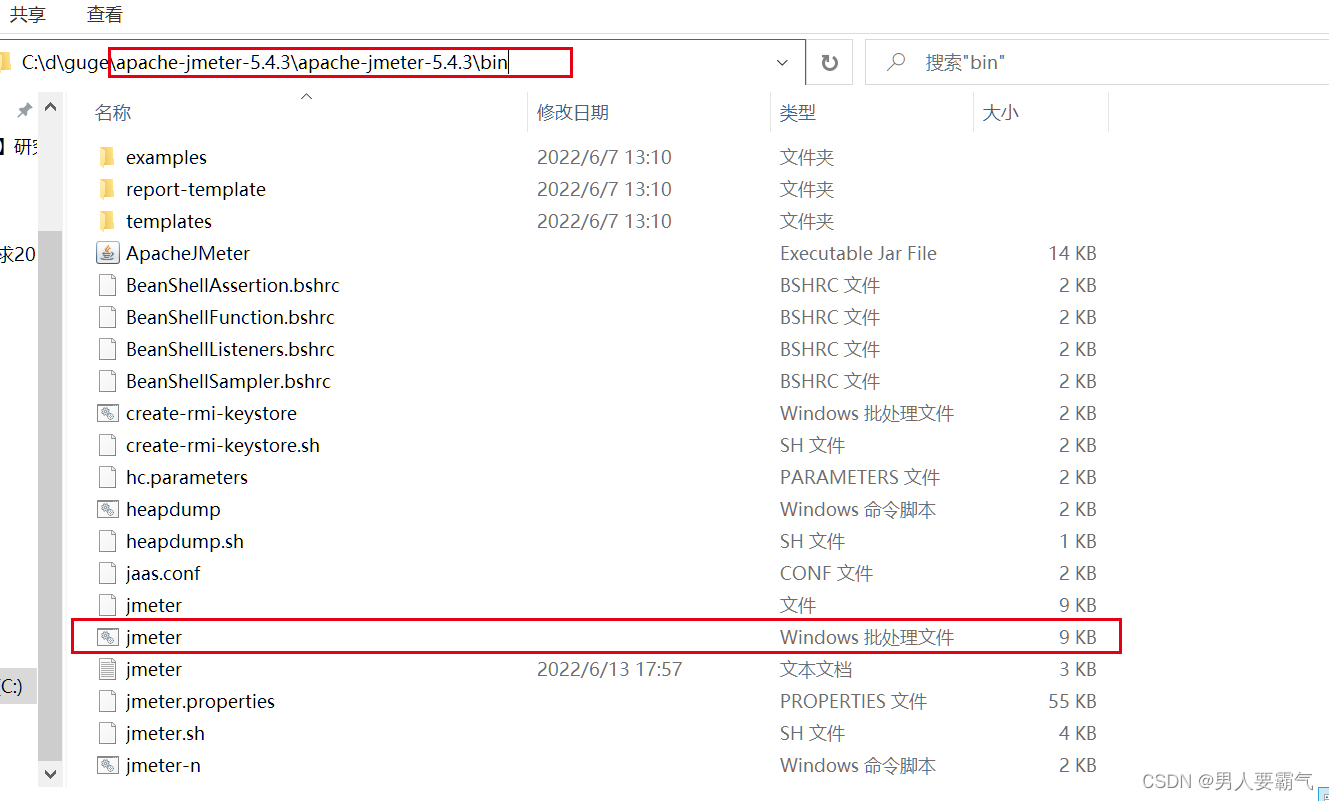Sort by 修改日期 column header
This screenshot has width=1329, height=801.
[573, 113]
